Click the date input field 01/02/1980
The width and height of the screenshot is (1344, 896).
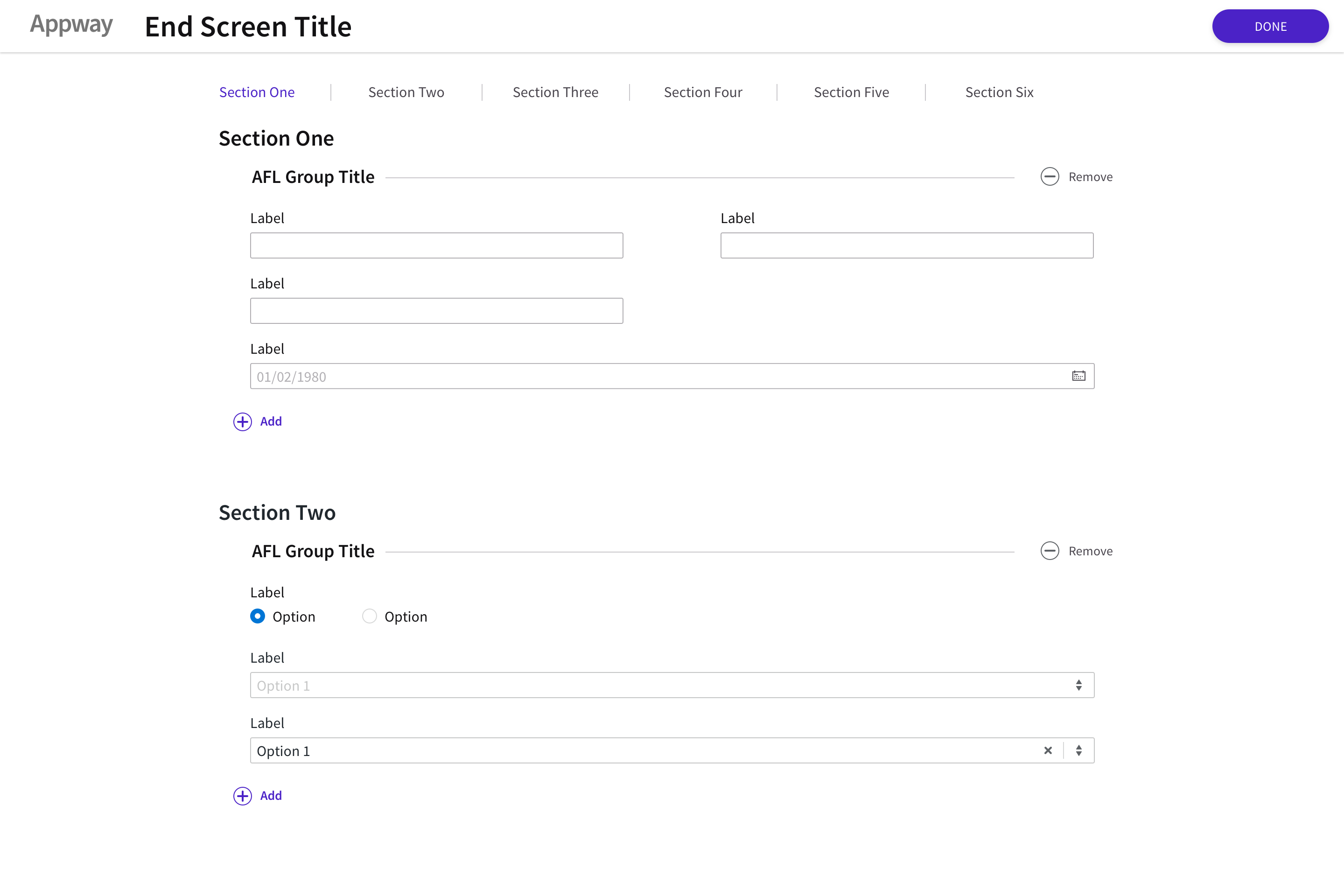click(x=672, y=376)
